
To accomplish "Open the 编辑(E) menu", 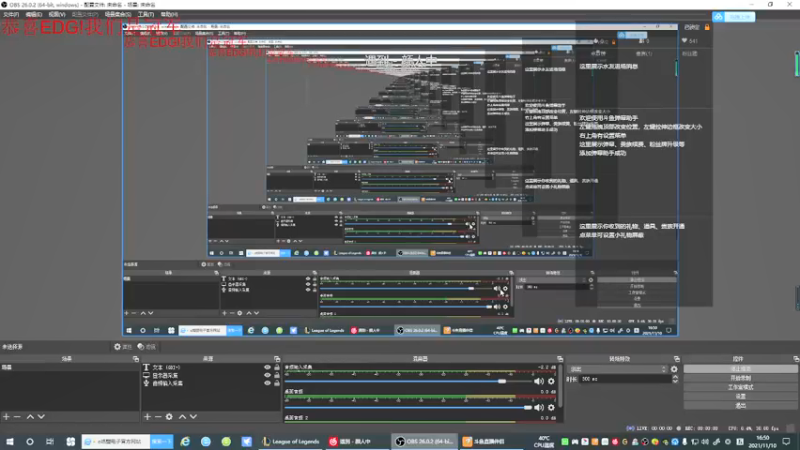I will pos(33,14).
